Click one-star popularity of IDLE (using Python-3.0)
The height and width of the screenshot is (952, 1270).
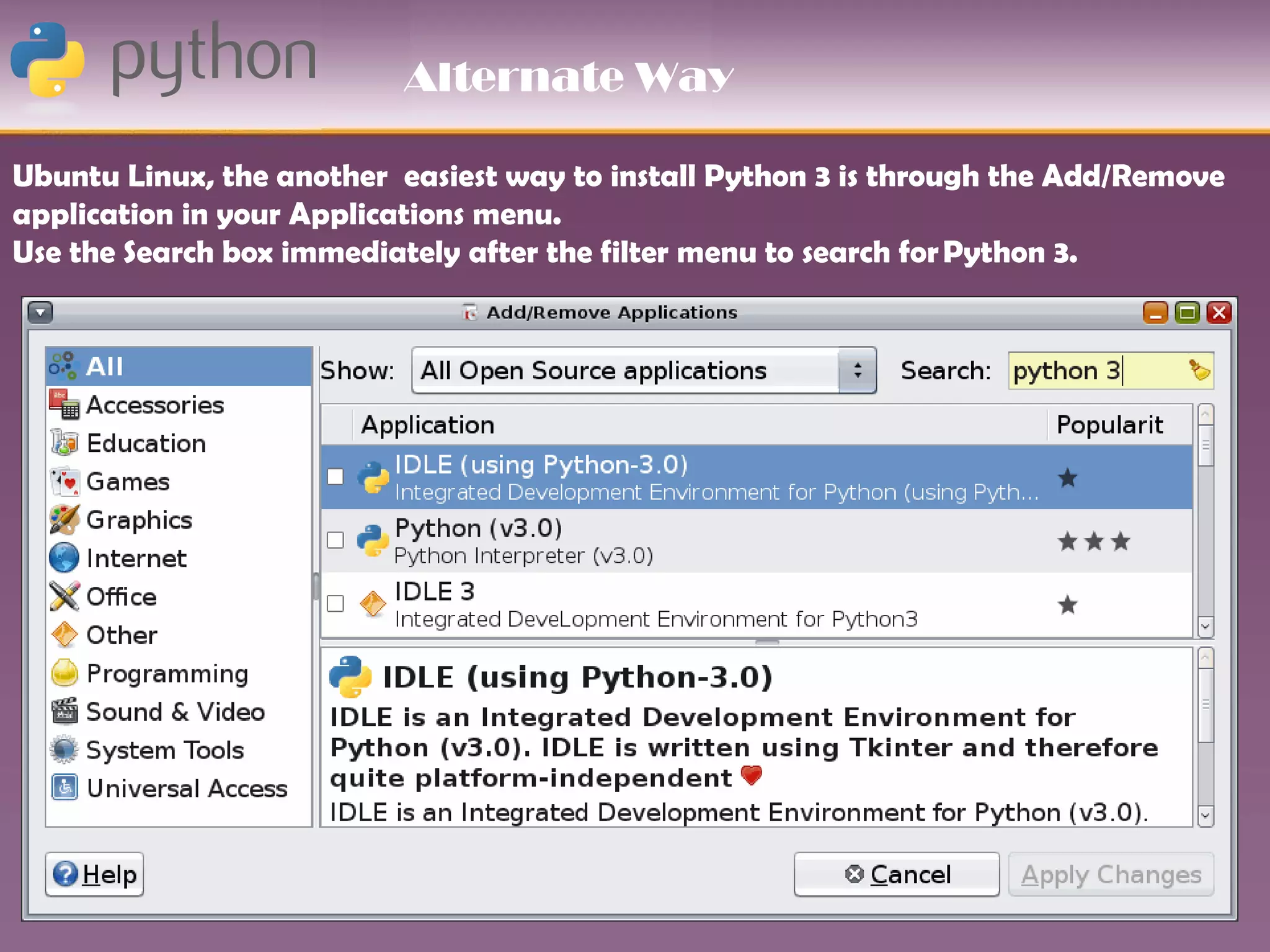(x=1068, y=478)
